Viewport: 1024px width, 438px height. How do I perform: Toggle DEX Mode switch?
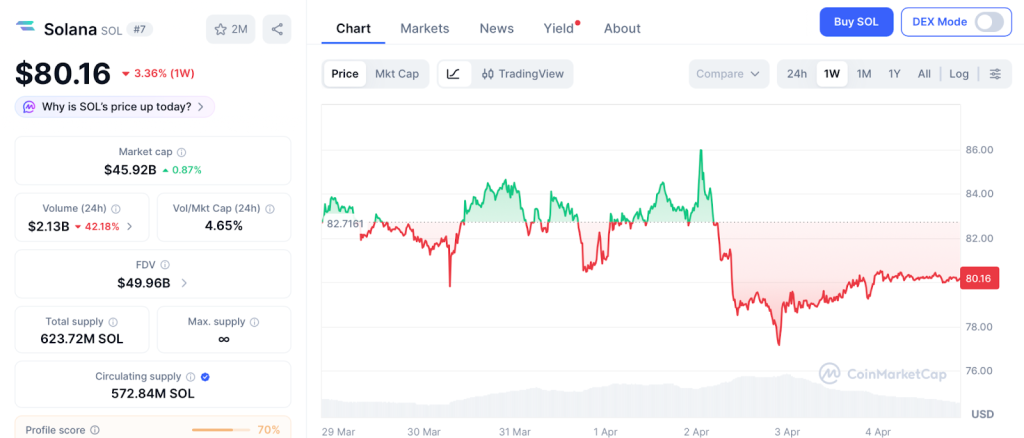pos(987,22)
